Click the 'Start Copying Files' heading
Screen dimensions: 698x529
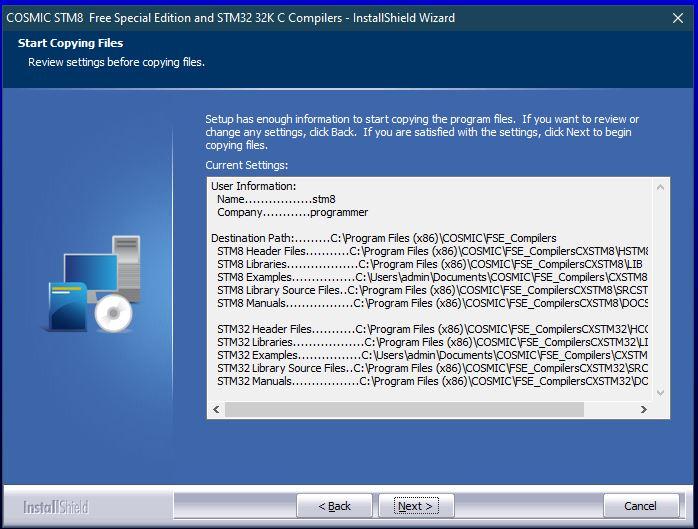[70, 43]
